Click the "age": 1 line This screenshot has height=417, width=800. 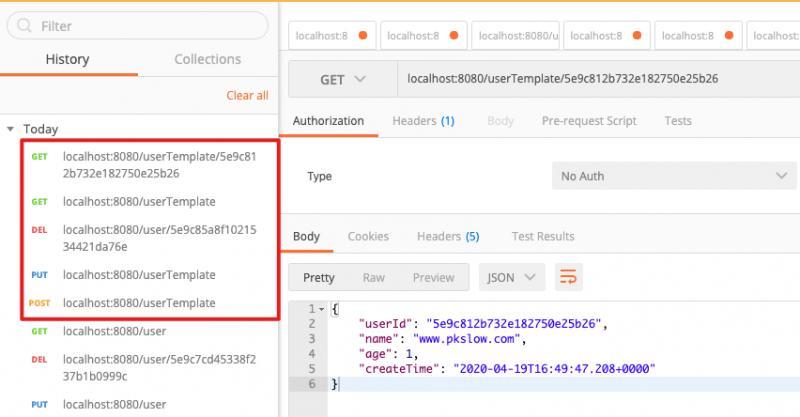tap(389, 354)
